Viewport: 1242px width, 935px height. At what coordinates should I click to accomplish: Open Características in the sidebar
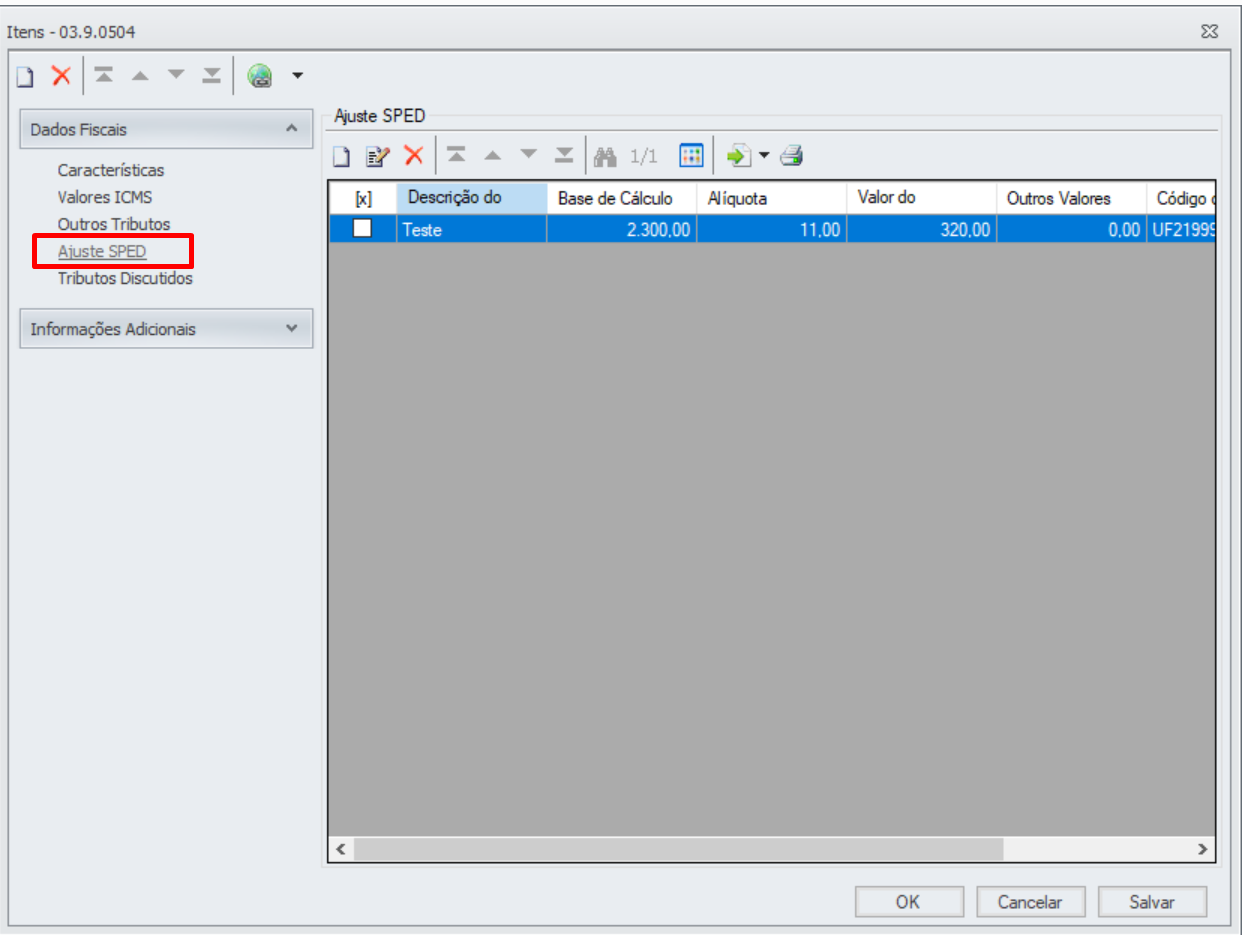click(x=111, y=171)
